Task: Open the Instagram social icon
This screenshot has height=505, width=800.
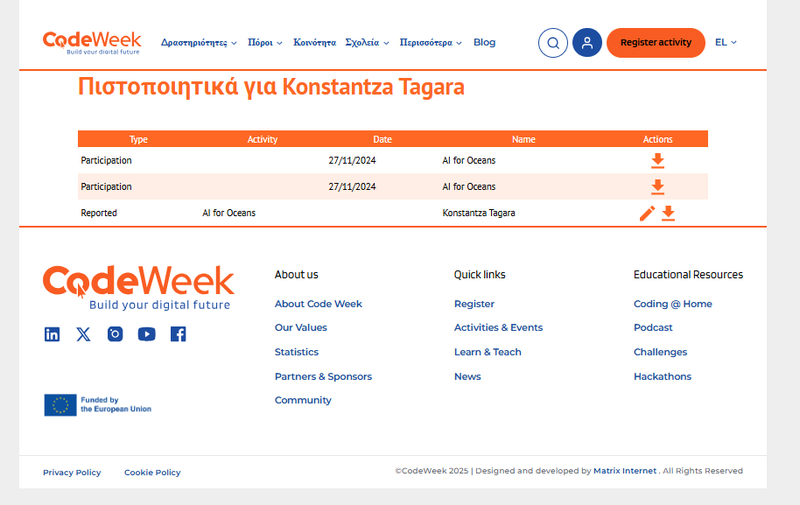Action: [x=115, y=334]
